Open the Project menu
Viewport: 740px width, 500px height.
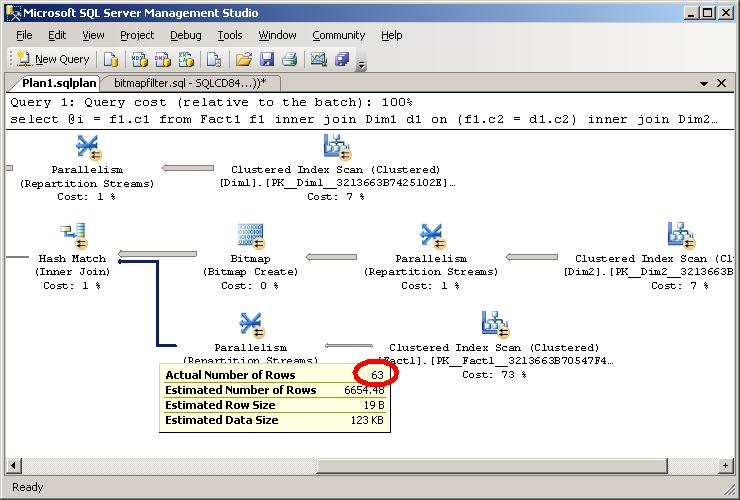pos(137,35)
